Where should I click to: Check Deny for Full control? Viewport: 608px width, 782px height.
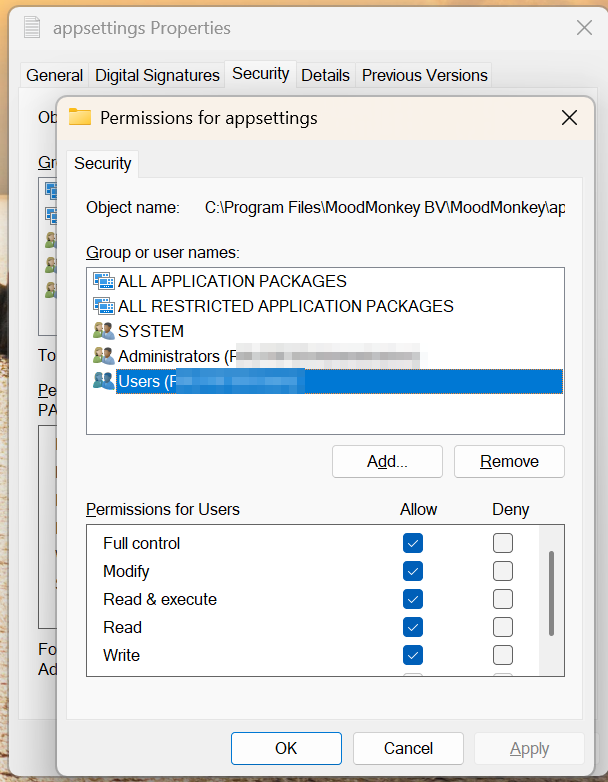[x=503, y=543]
